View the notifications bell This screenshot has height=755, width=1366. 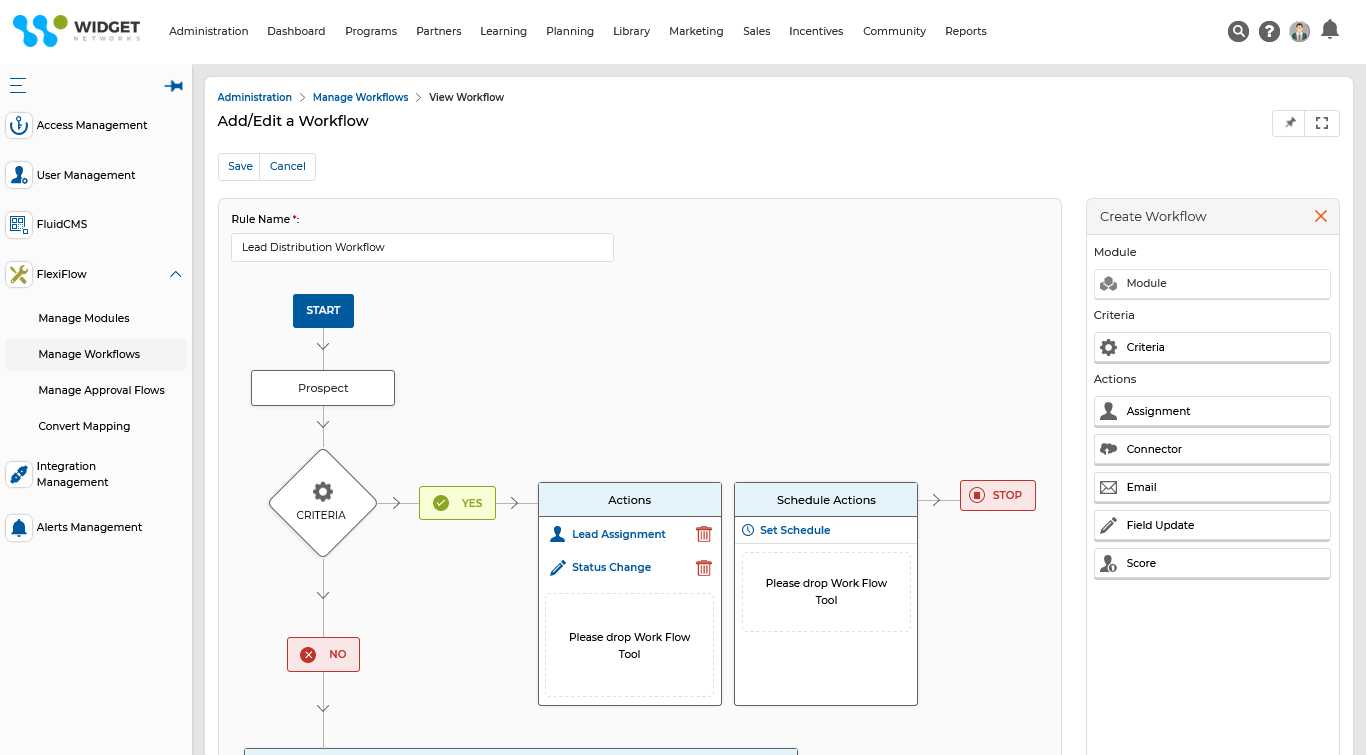1329,30
